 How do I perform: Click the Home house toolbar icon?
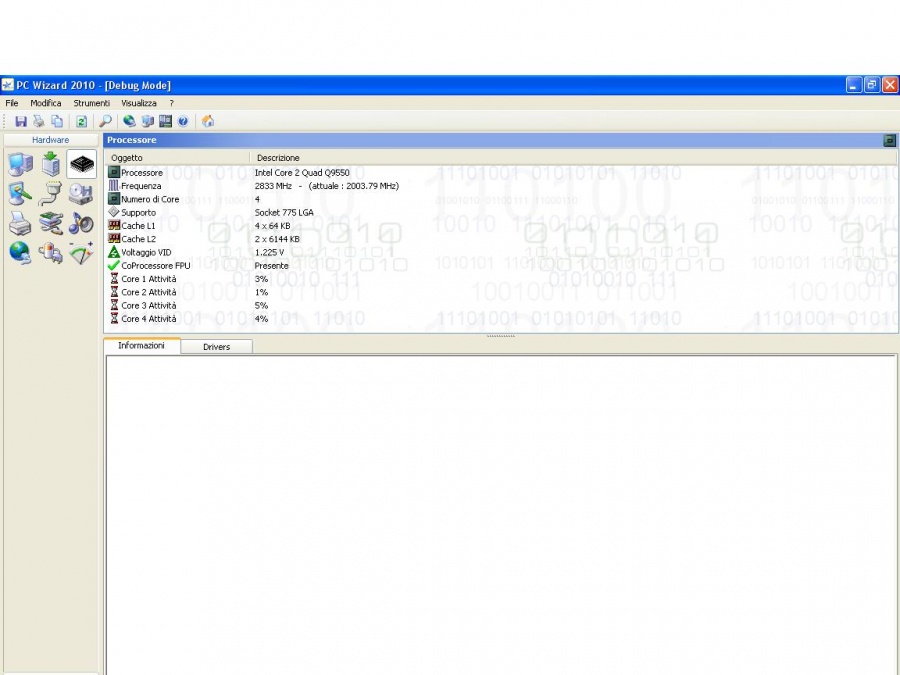[x=208, y=121]
